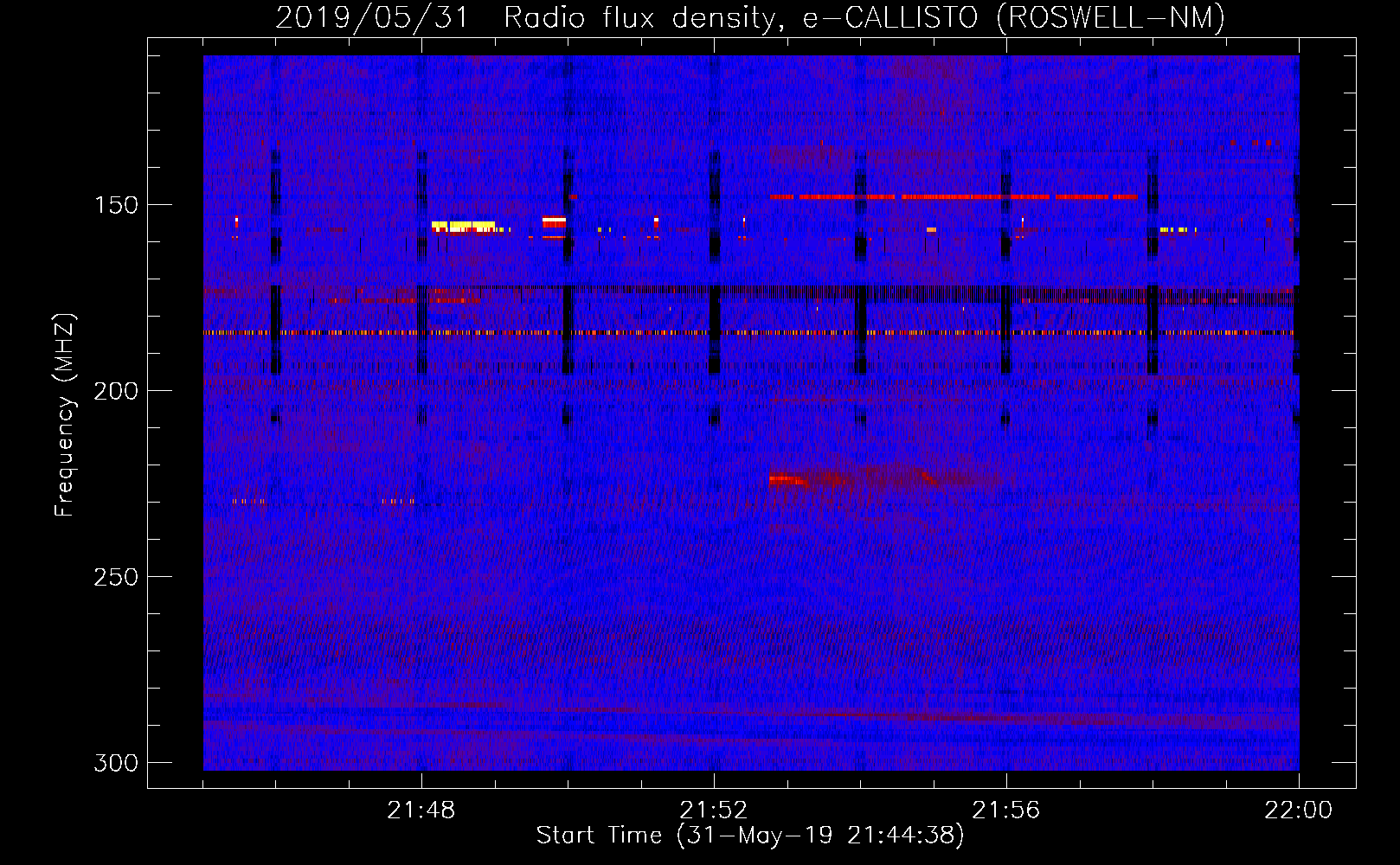The height and width of the screenshot is (865, 1400).
Task: Click the plot title 'Radio flux density, e-CALLISTO (ROSWELL-NM)'
Action: click(864, 17)
